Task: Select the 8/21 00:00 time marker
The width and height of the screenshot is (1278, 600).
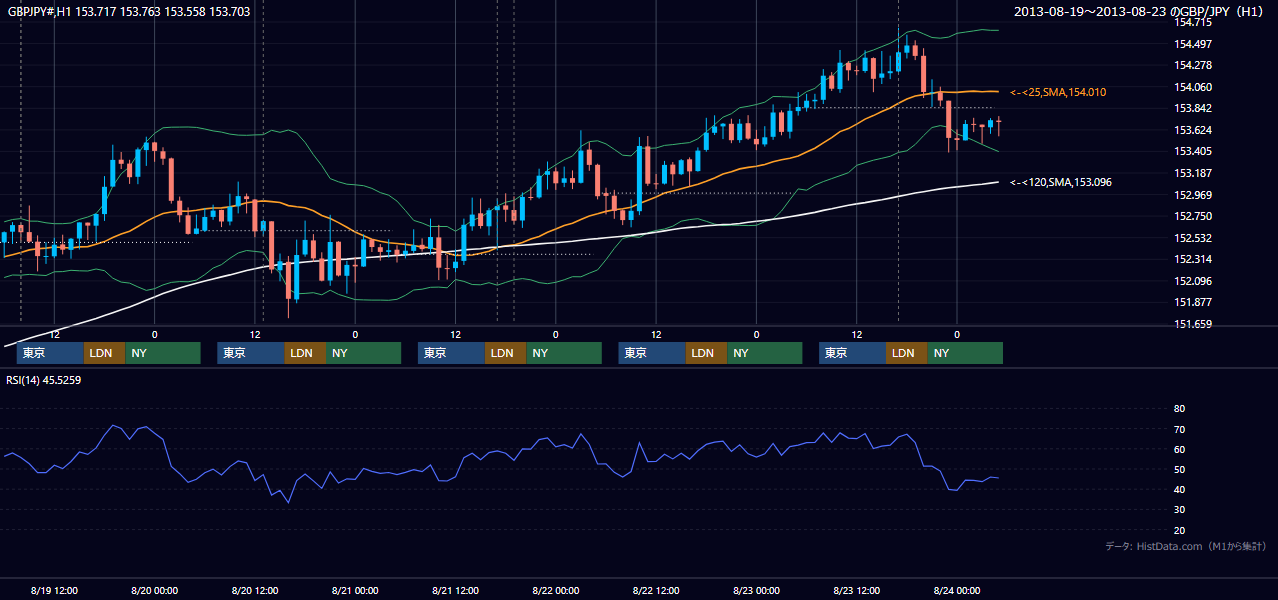Action: tap(355, 590)
